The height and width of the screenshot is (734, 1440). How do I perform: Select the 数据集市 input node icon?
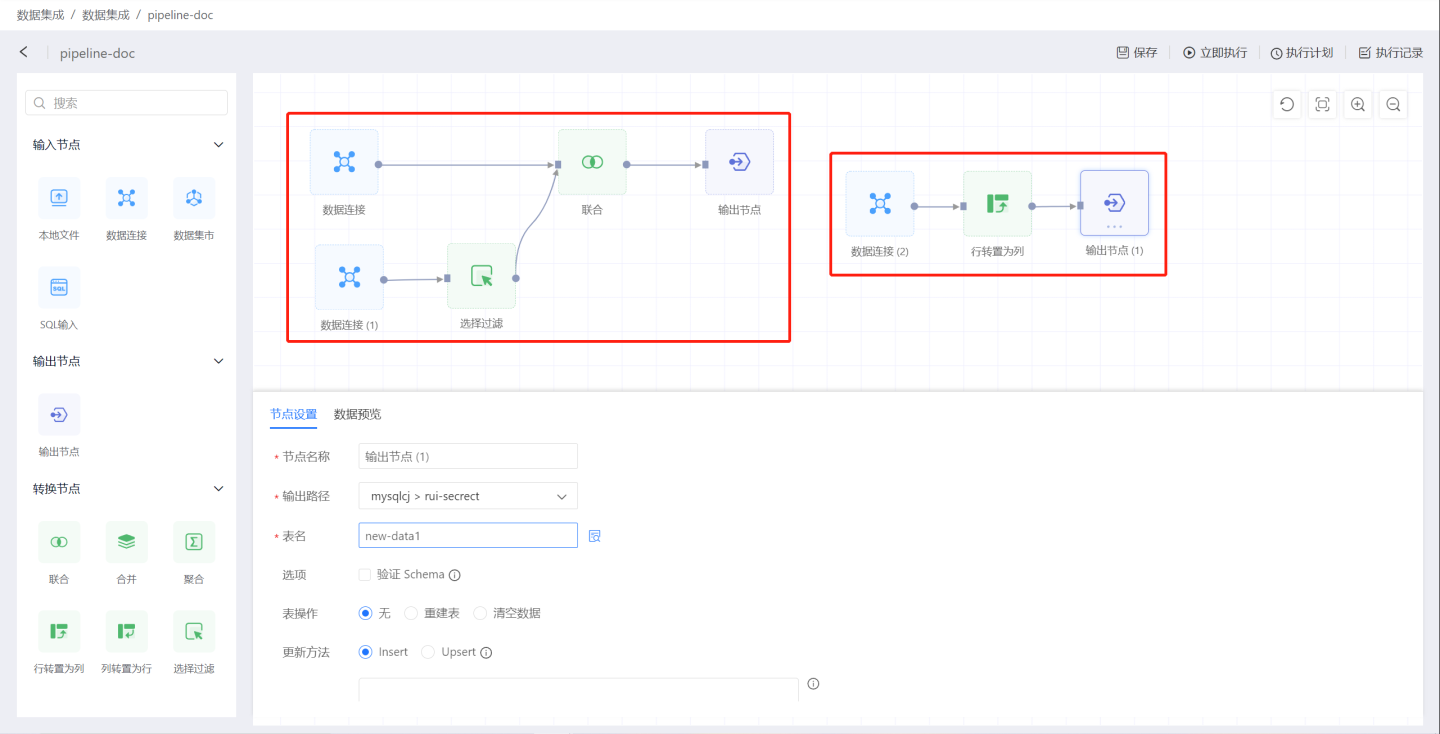point(194,198)
